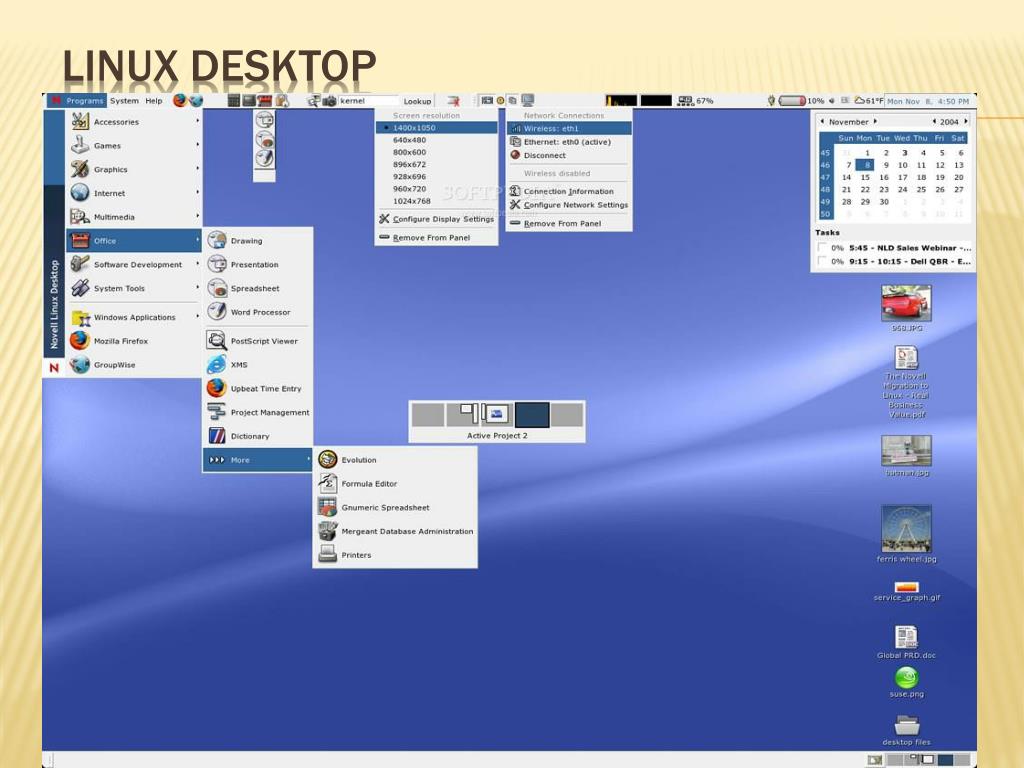
Task: Open the System menu
Action: [124, 101]
